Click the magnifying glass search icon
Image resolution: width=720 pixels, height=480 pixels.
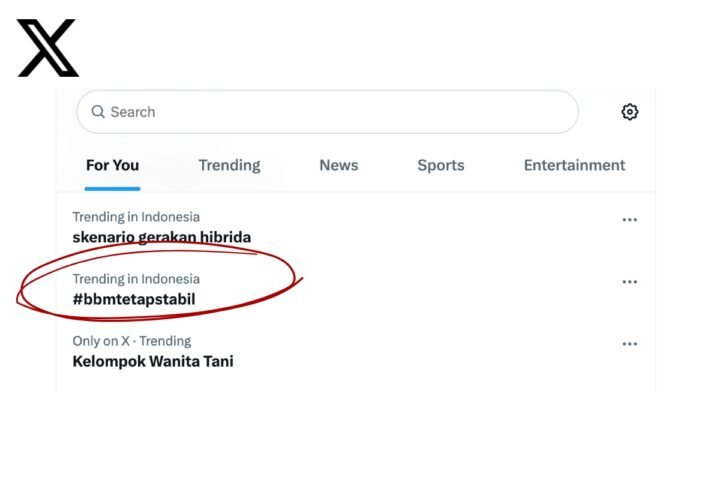[98, 112]
